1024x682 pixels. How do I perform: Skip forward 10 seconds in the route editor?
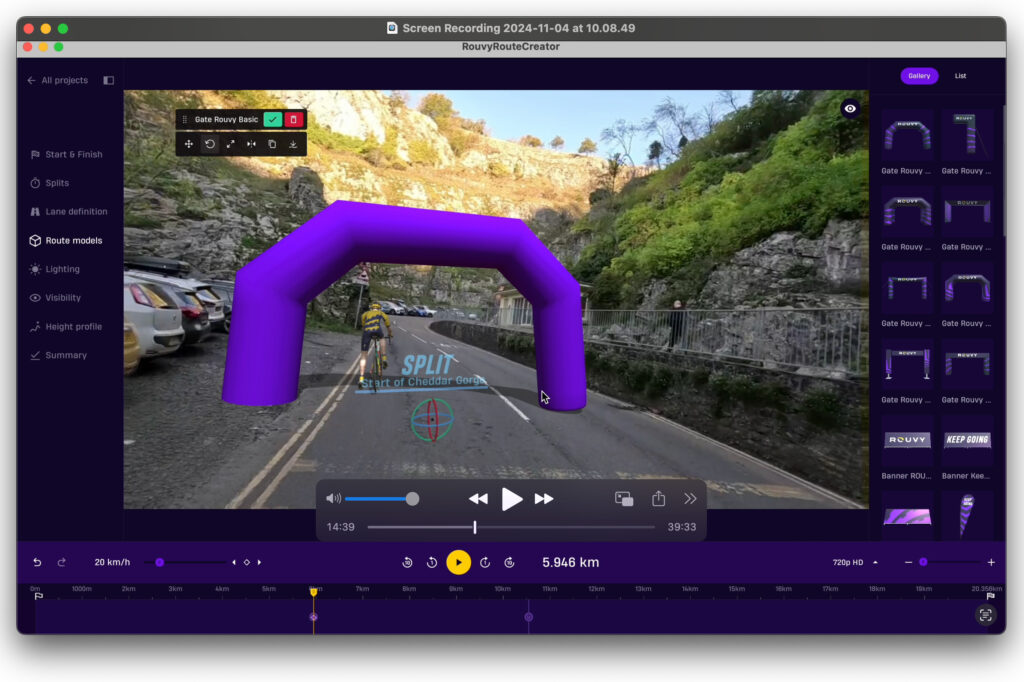click(x=509, y=562)
